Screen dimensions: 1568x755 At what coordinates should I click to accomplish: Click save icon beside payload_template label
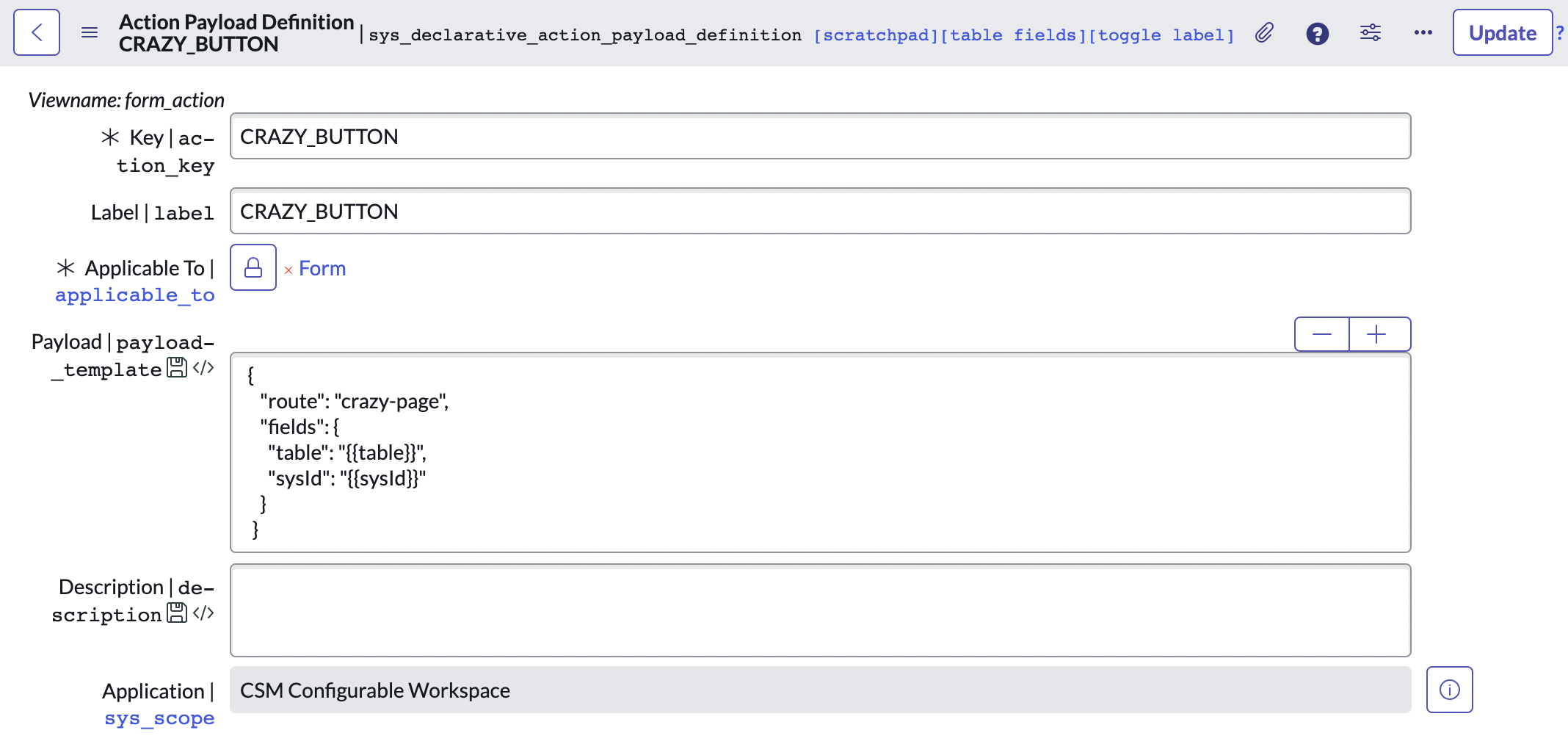(x=177, y=367)
